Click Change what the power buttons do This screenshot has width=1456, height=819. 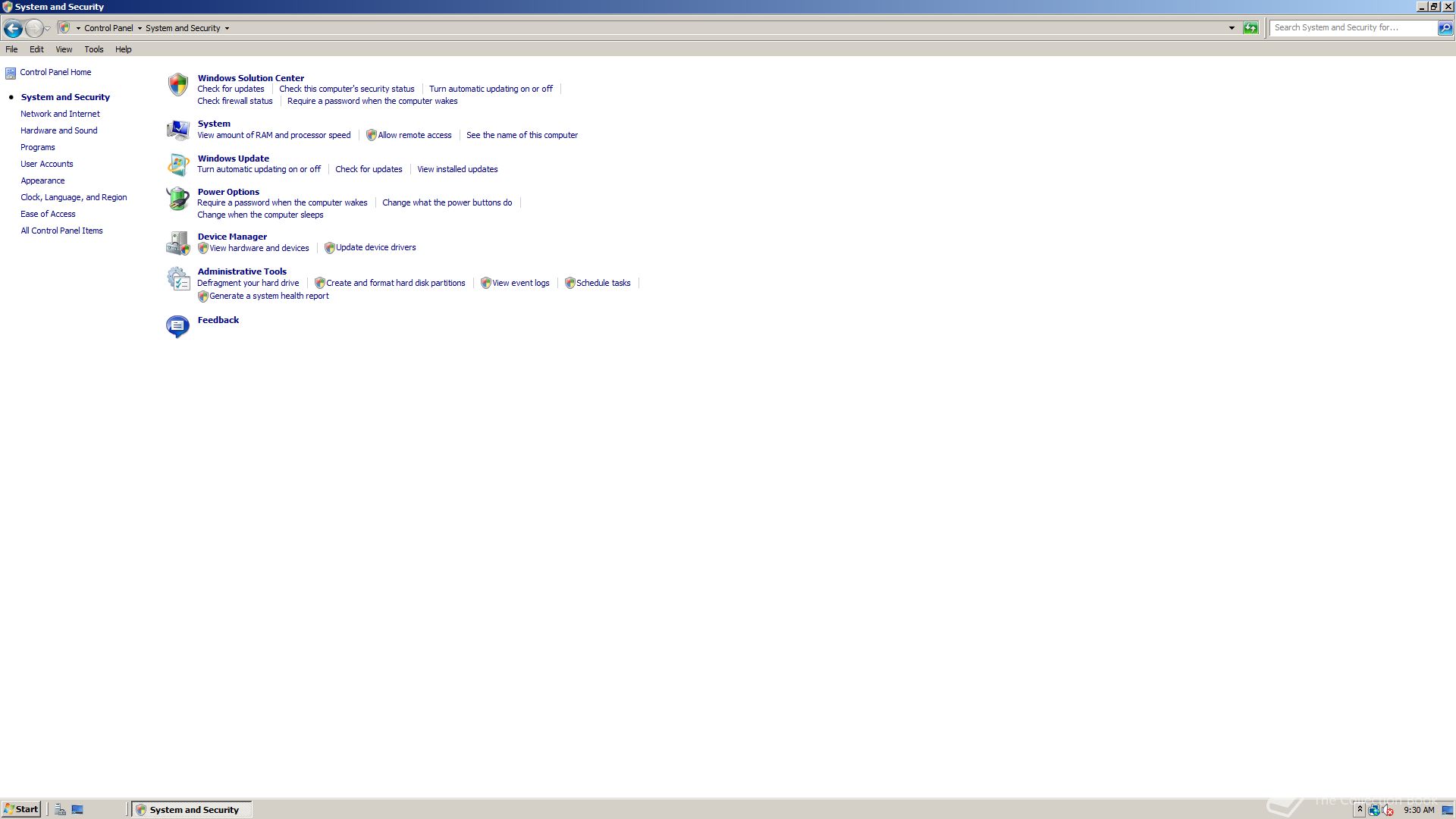coord(447,203)
